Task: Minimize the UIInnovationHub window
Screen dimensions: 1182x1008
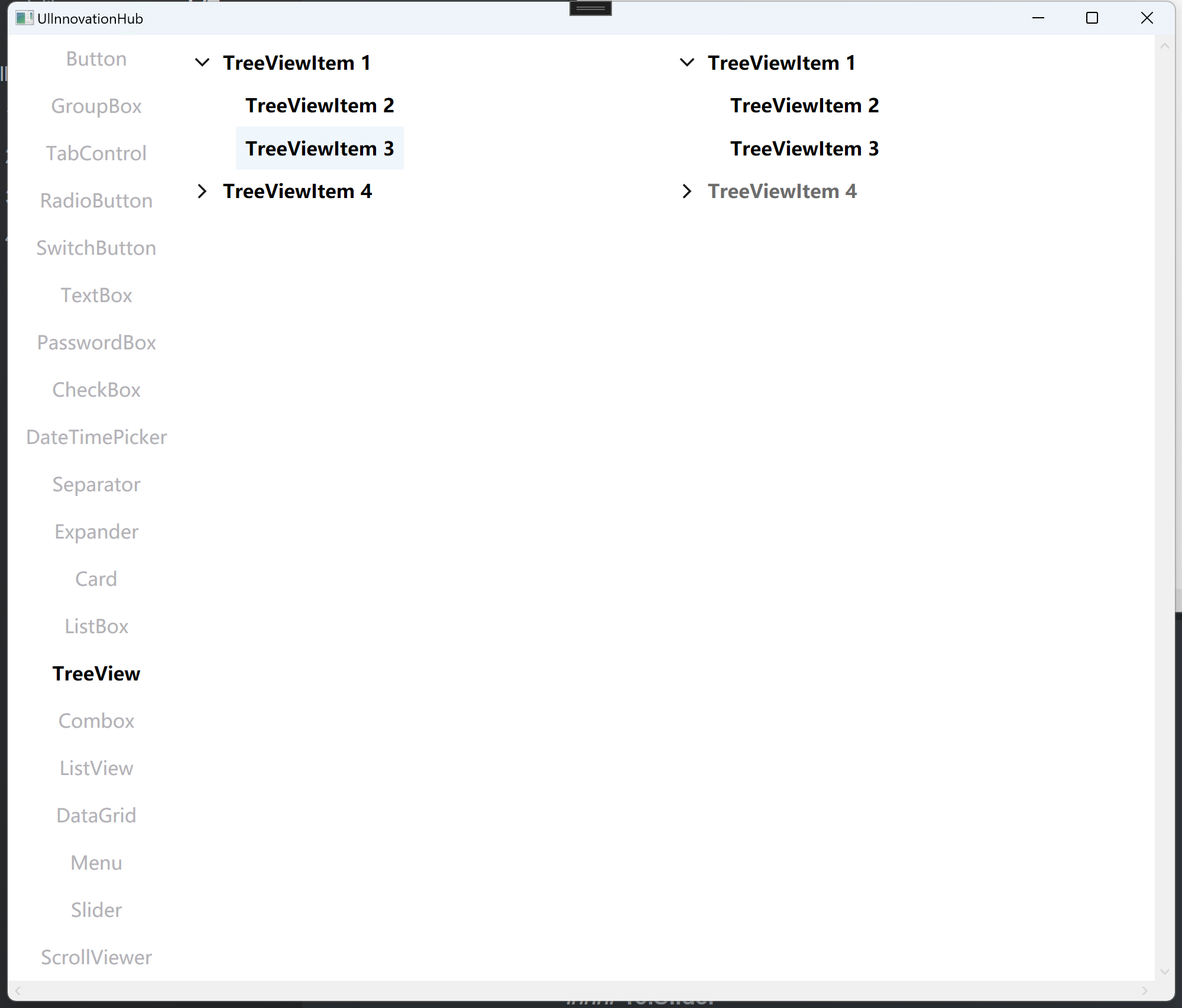Action: [x=1038, y=18]
